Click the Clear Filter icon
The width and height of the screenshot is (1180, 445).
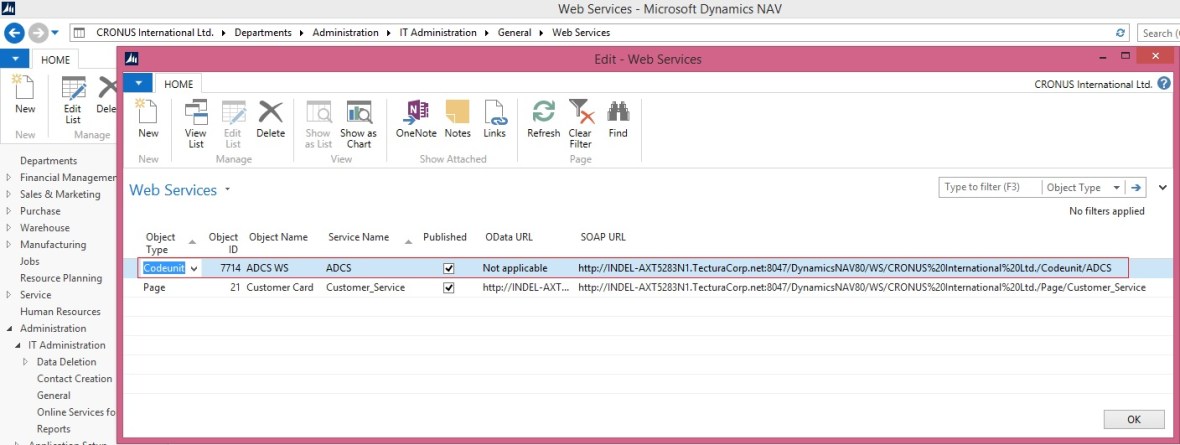(x=580, y=115)
